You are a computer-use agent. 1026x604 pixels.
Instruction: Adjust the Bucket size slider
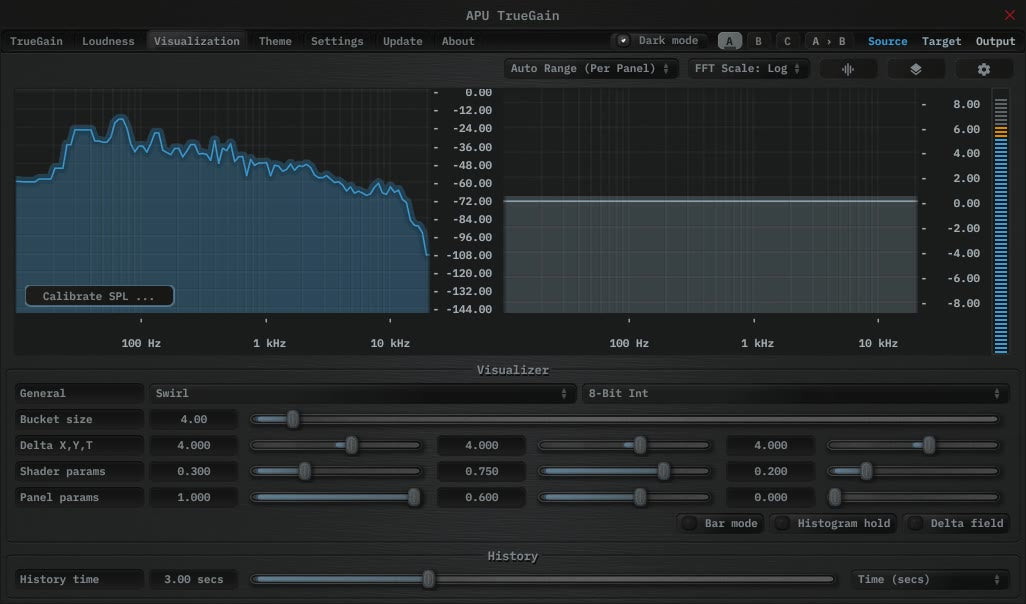pos(625,419)
